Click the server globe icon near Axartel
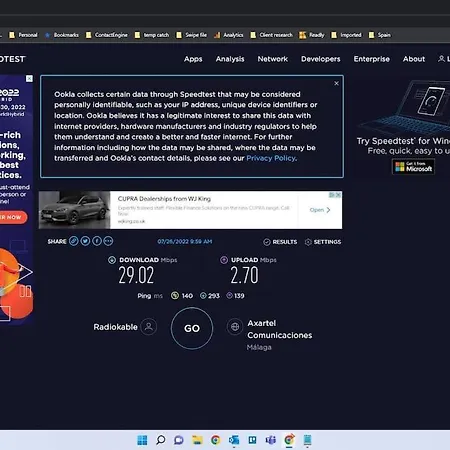This screenshot has width=450, height=450. [235, 327]
